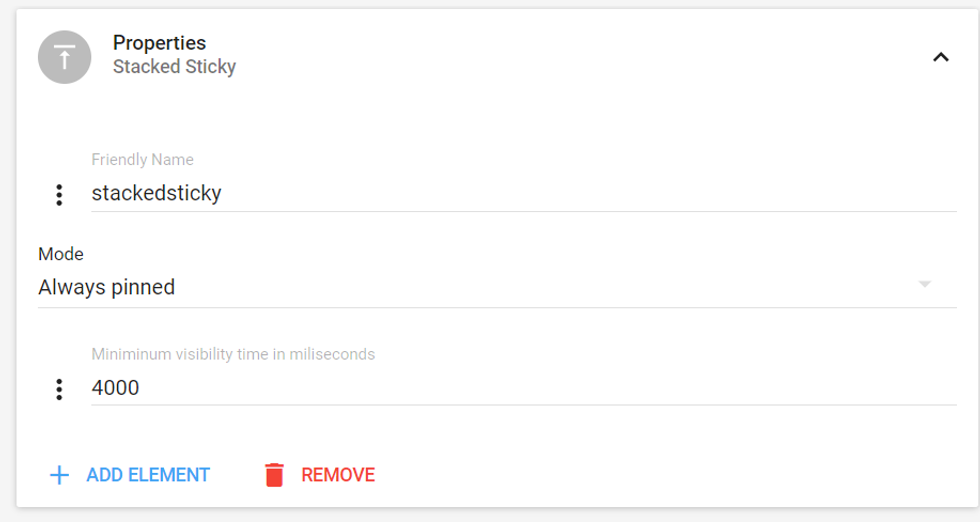The width and height of the screenshot is (980, 522).
Task: Click the Minimum visibility time label
Action: tap(233, 354)
